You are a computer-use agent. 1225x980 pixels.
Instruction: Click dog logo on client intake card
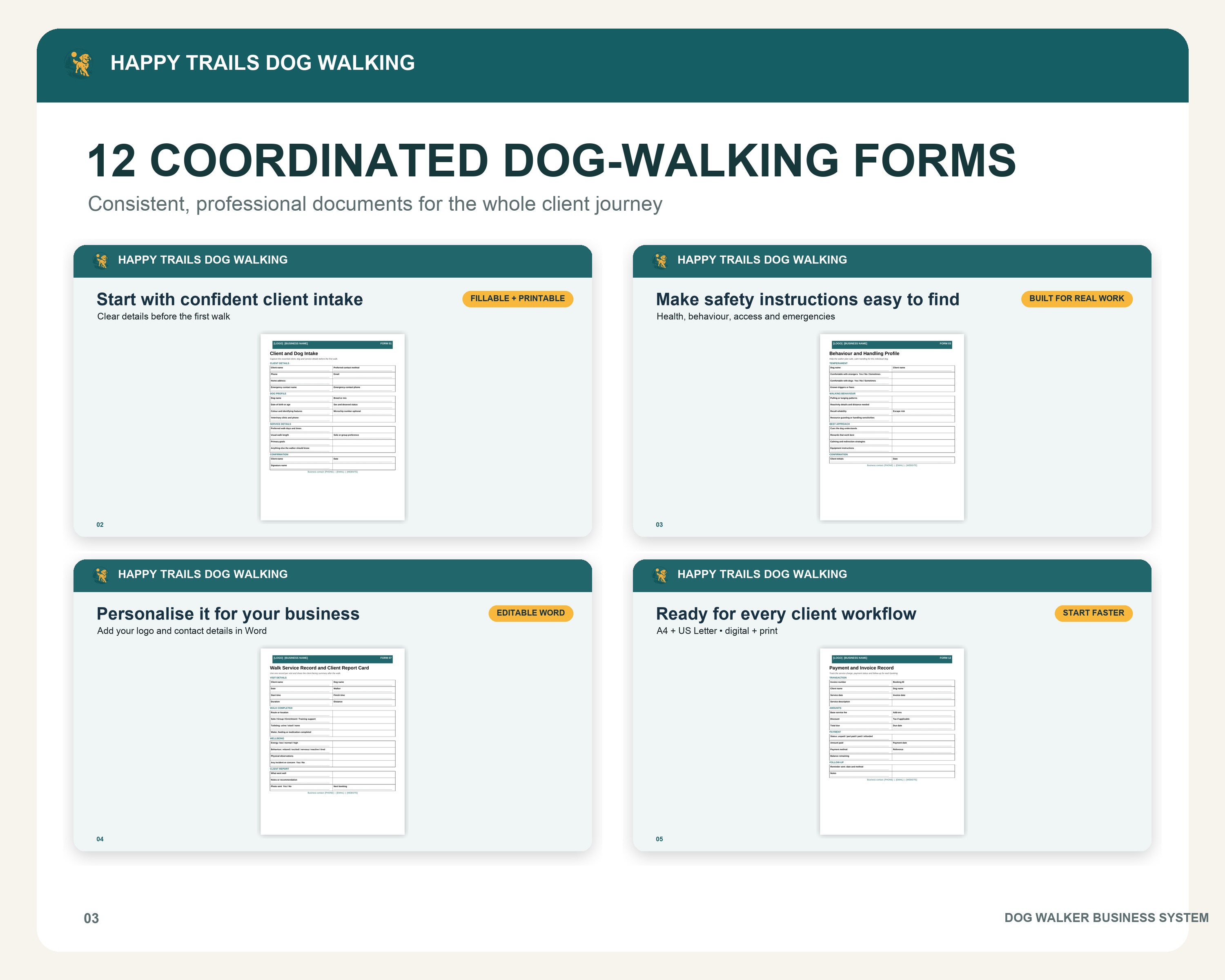(100, 261)
